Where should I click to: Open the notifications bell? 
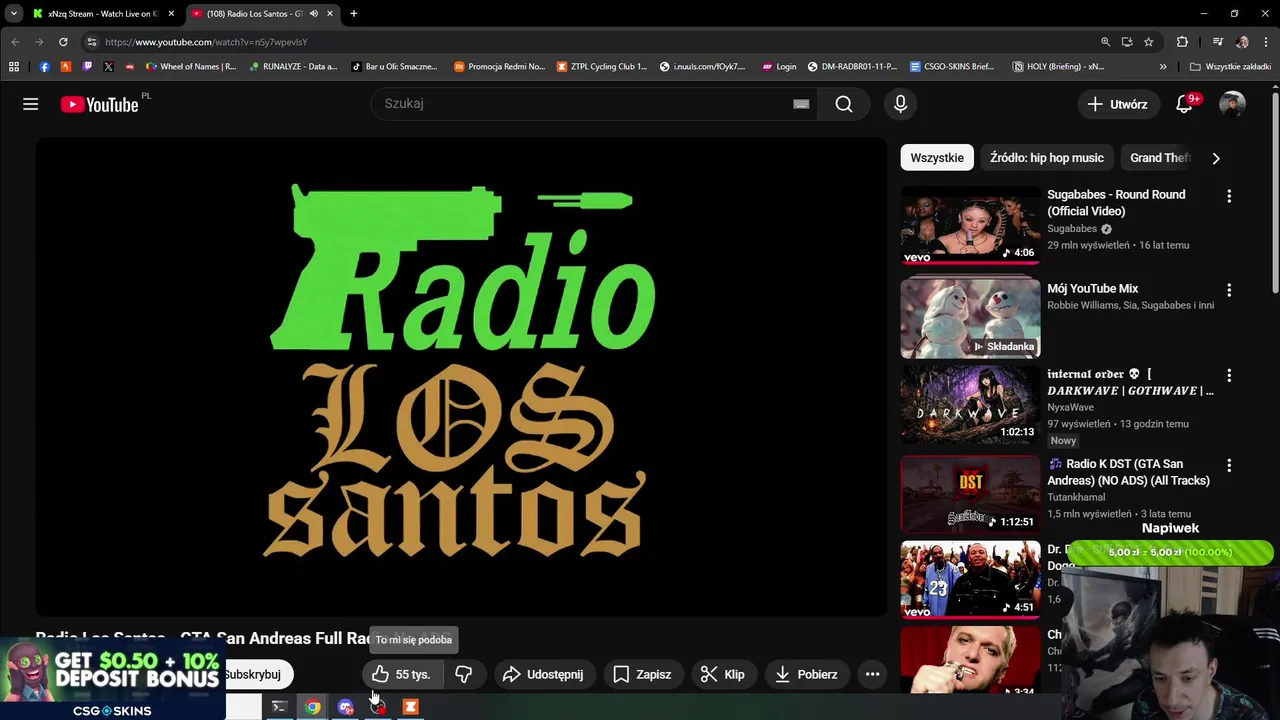(1184, 104)
